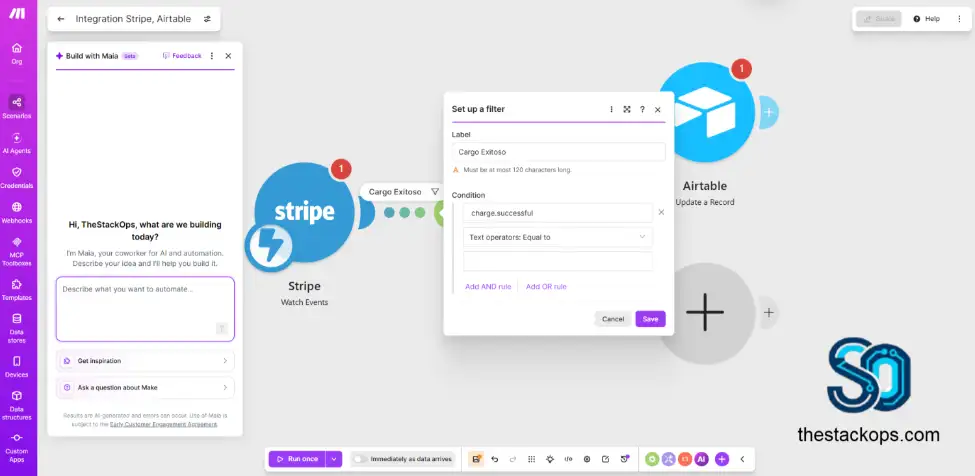This screenshot has height=476, width=975.
Task: Open the top-right three-dot menu
Action: click(959, 19)
